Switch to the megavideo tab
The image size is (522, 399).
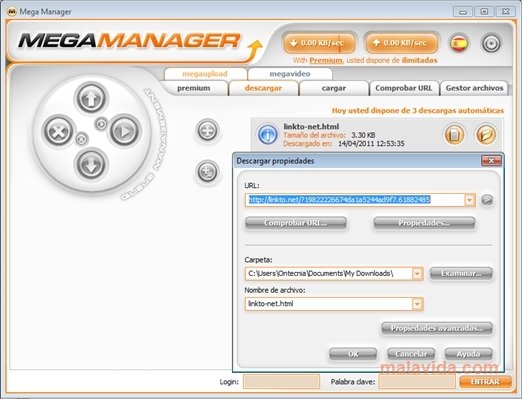pos(290,74)
